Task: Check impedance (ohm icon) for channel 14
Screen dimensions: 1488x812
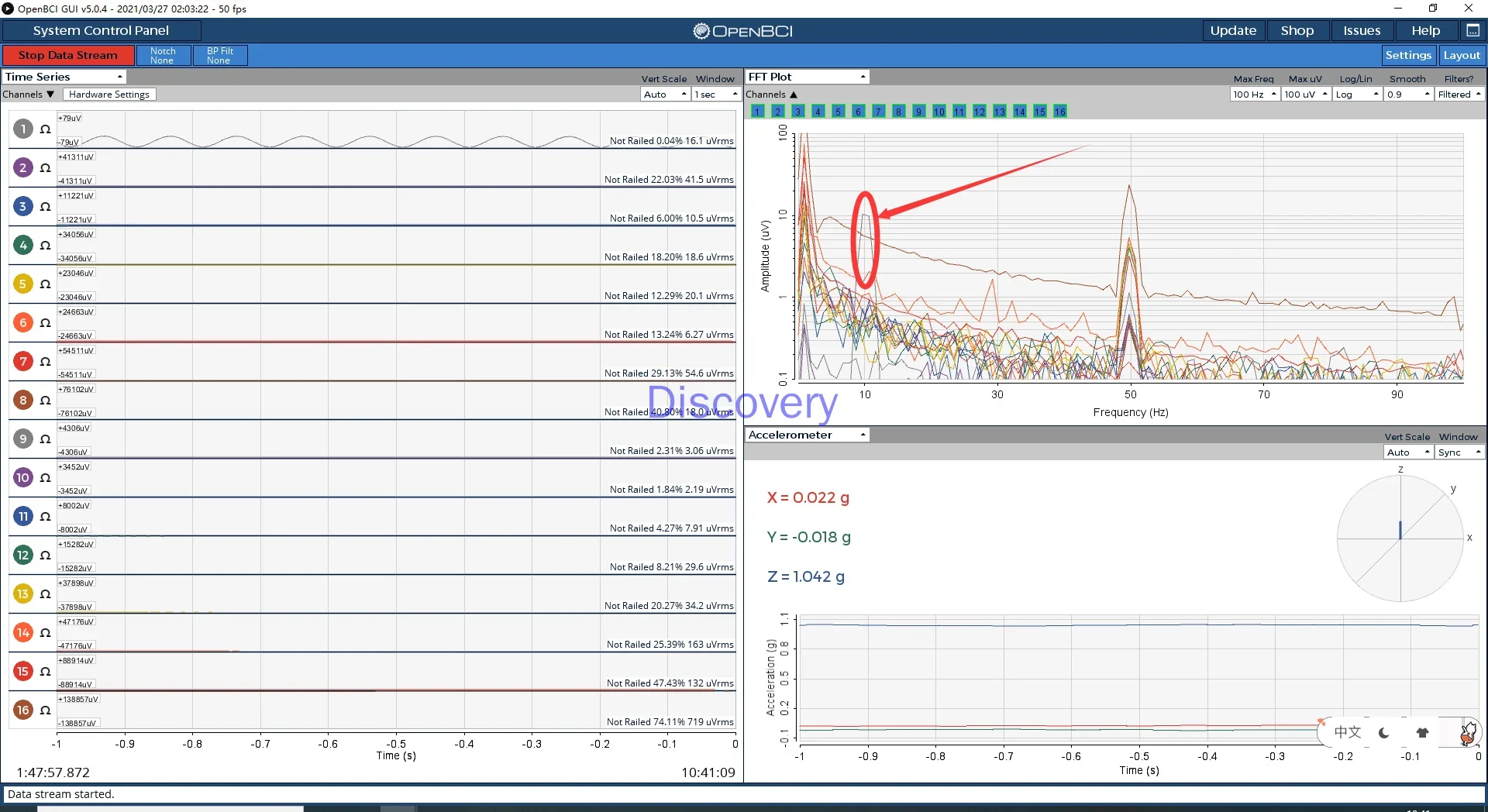Action: (x=46, y=633)
